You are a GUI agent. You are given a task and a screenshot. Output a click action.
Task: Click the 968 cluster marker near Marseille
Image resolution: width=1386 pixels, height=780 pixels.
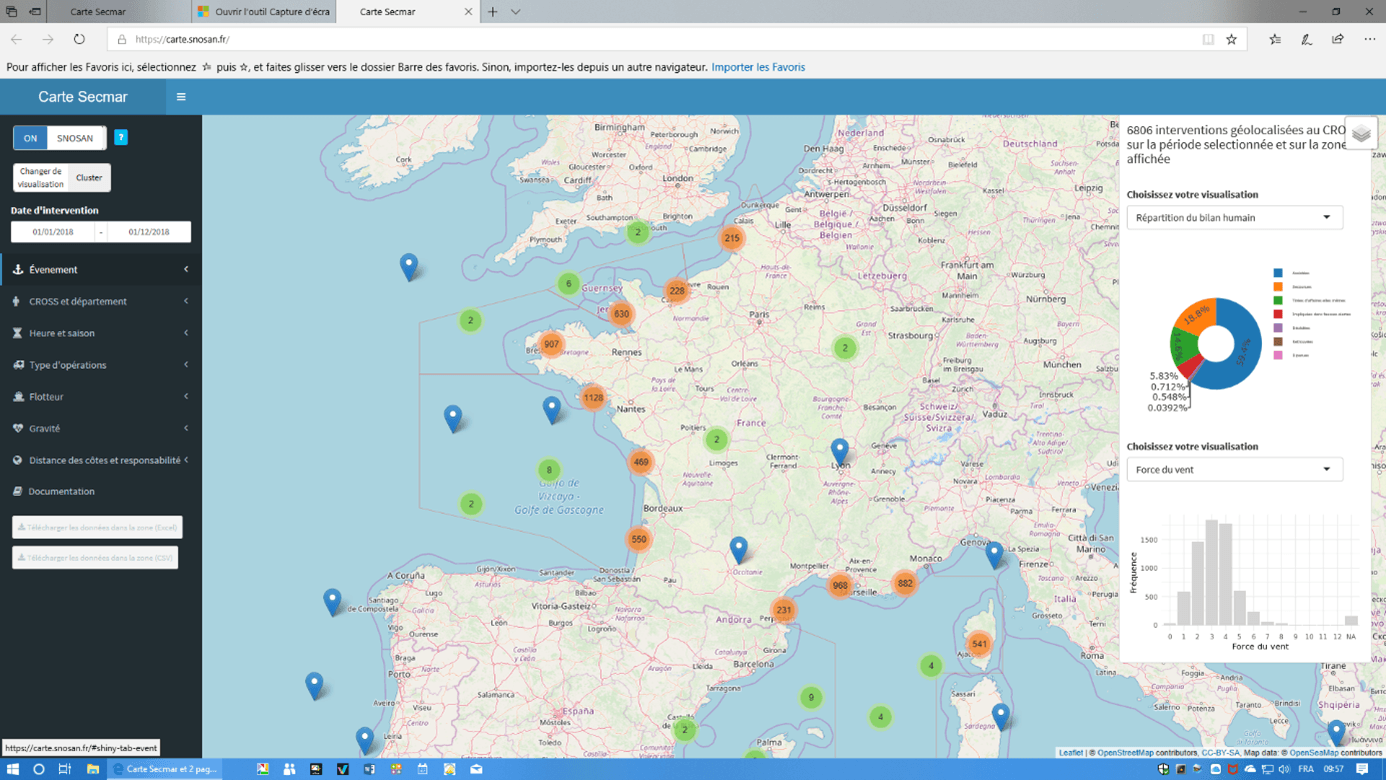click(840, 586)
